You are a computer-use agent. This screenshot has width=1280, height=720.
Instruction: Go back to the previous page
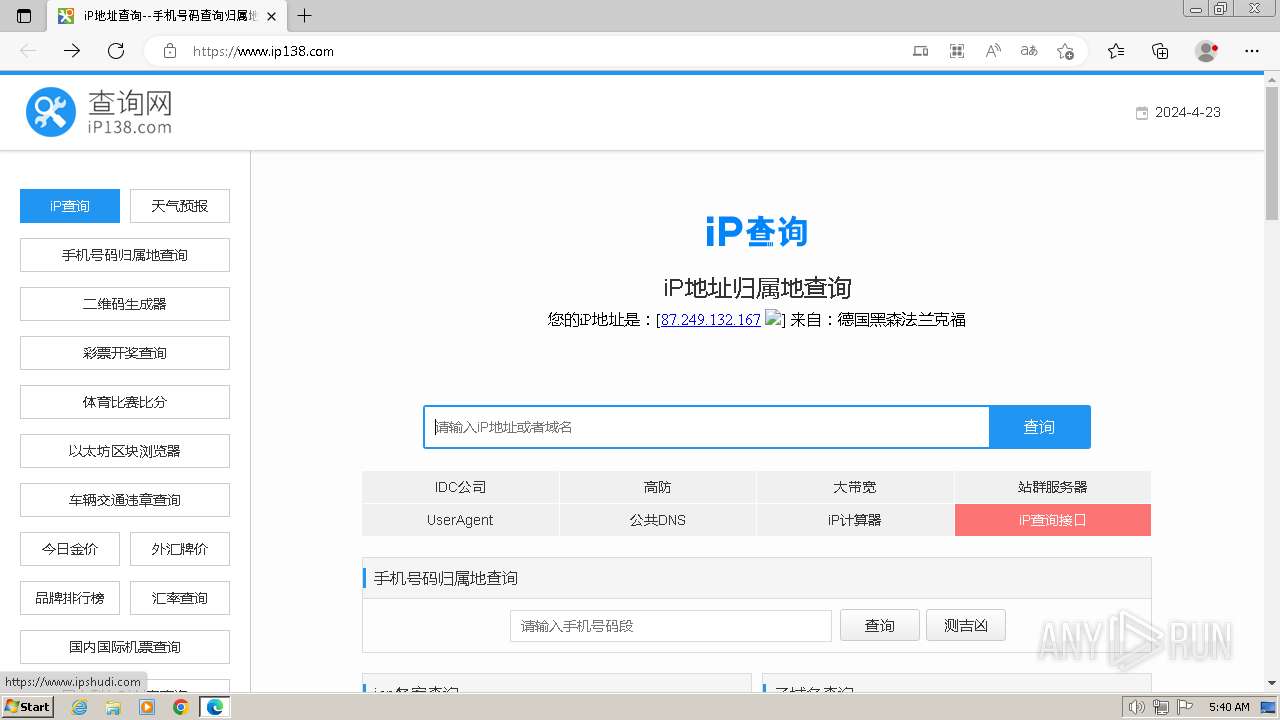pos(28,51)
